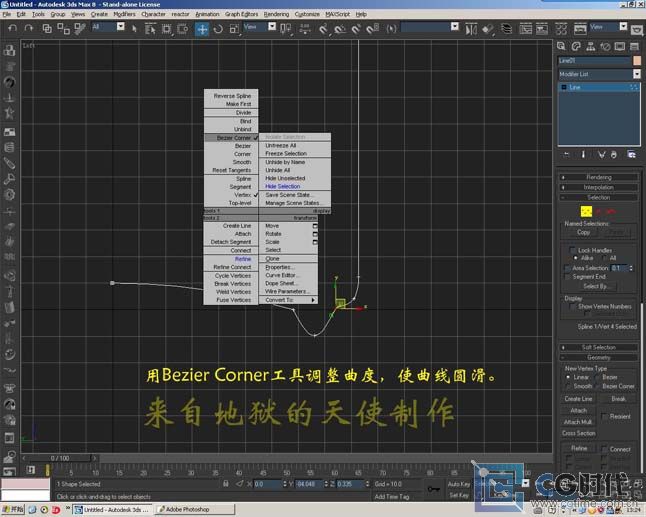Activate the Select Object arrow tool
The image size is (646, 517).
coord(134,28)
